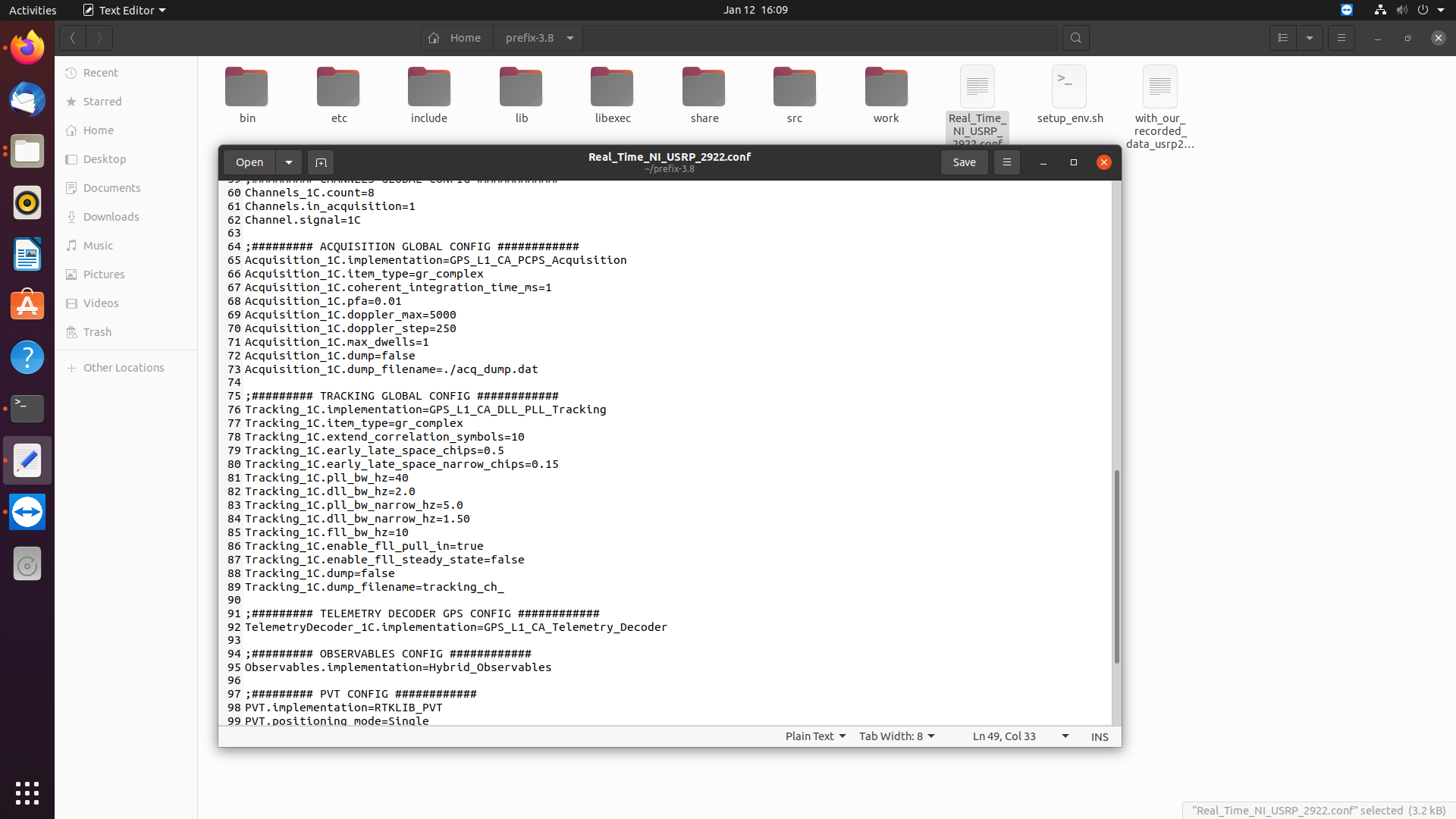Go back using the navigation arrow
1456x819 pixels.
pos(72,37)
